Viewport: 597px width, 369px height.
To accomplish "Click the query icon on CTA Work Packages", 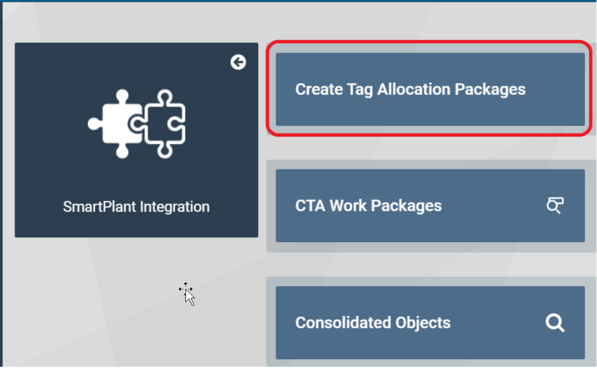I will click(555, 206).
